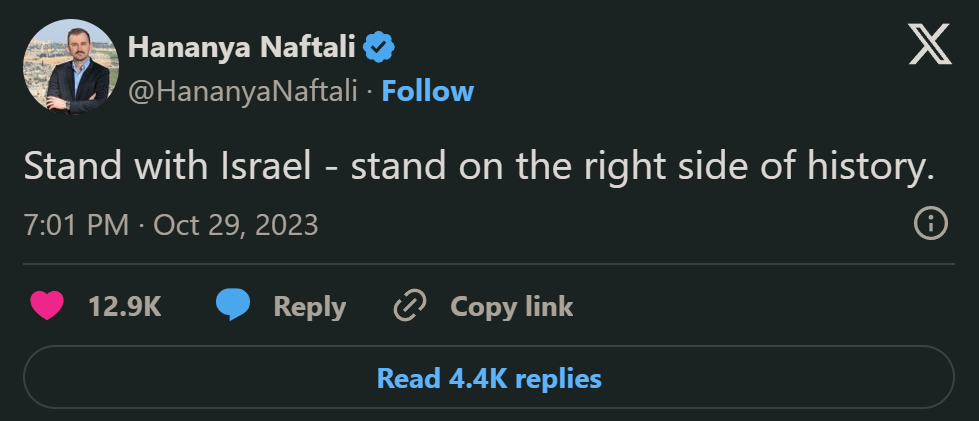Click the chain link copy icon
This screenshot has height=421, width=979.
pyautogui.click(x=410, y=306)
